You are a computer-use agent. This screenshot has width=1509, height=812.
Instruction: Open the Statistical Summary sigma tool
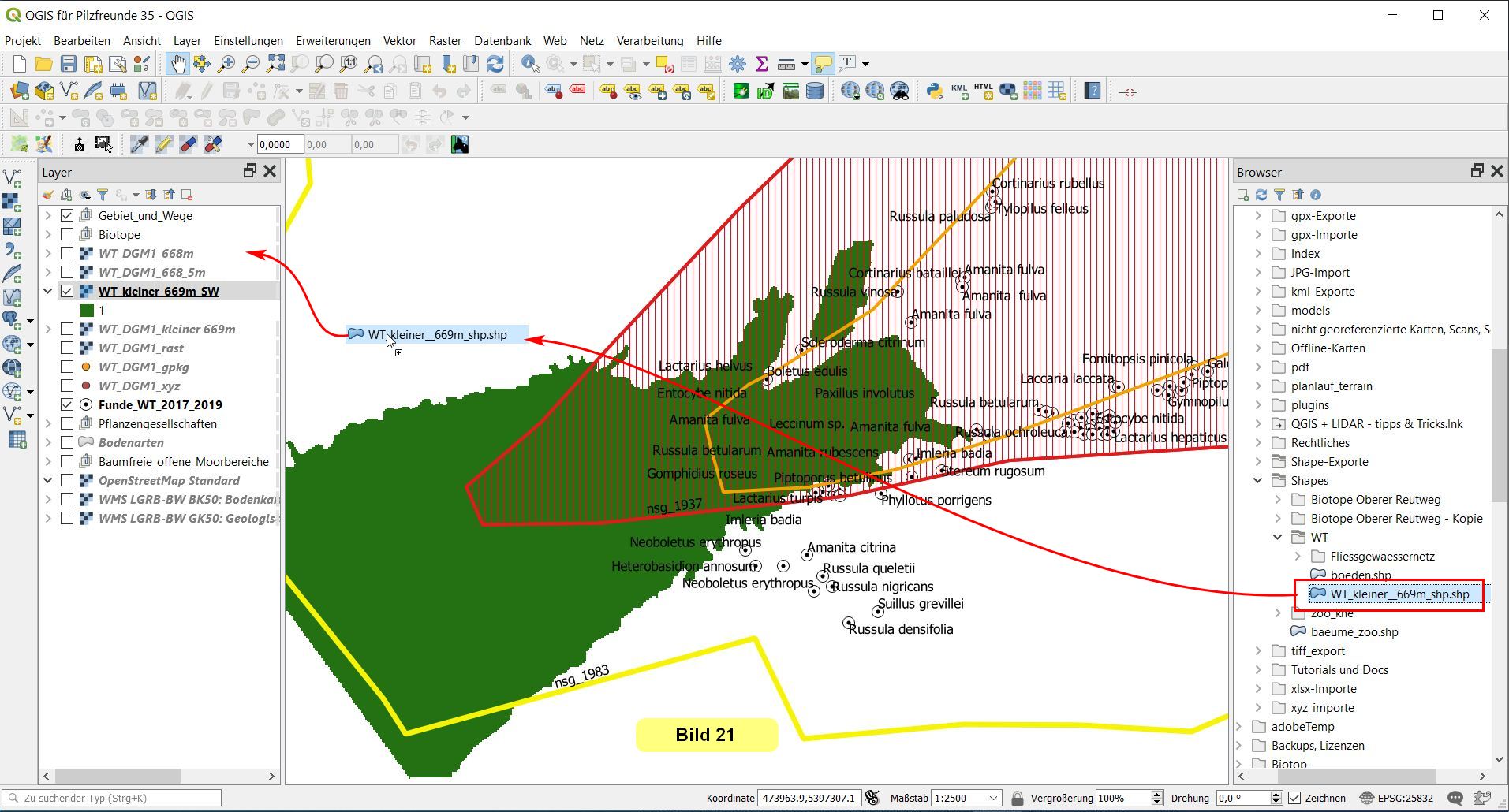coord(762,64)
